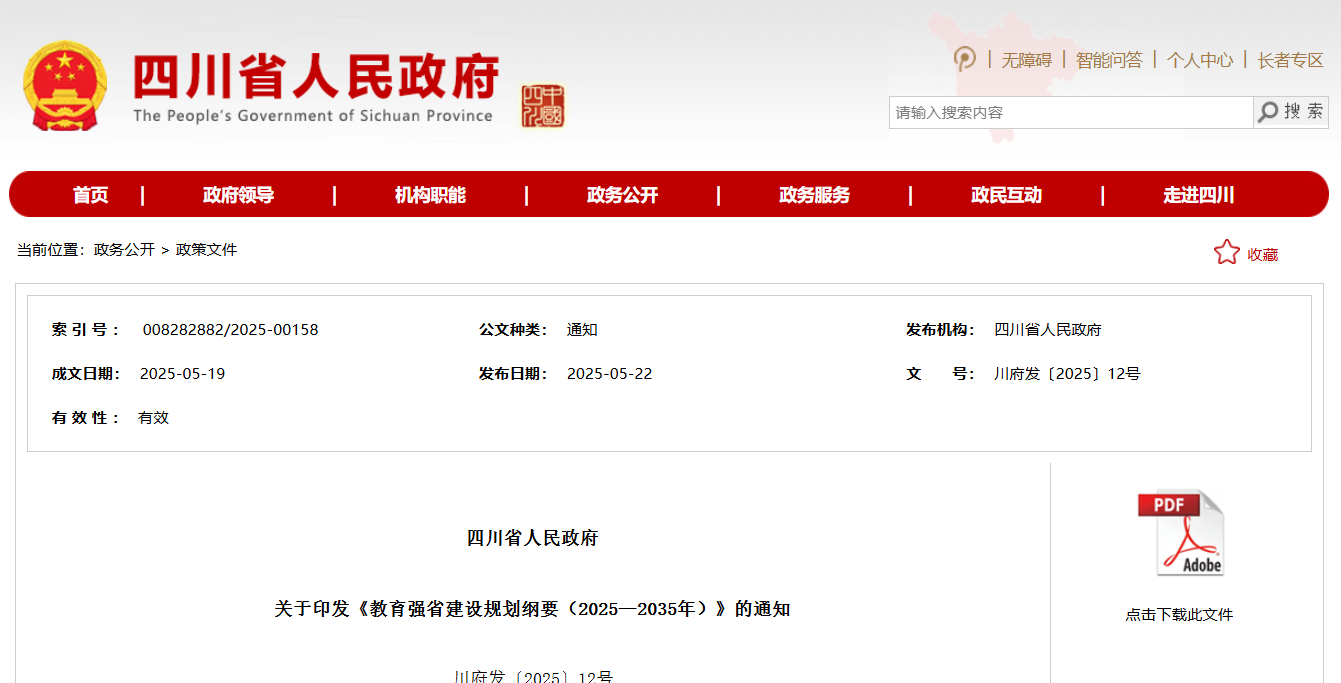Focus the search input field
The image size is (1341, 683).
1070,112
